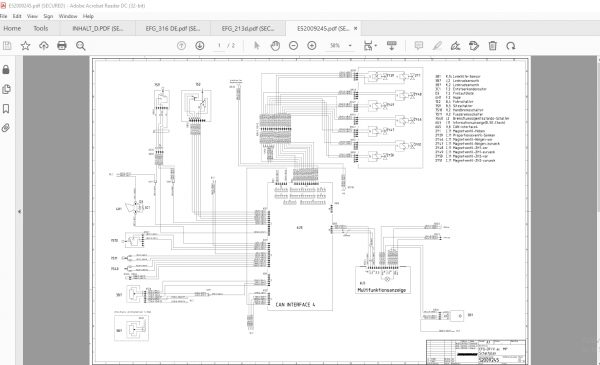Select the highlight text pen
The height and width of the screenshot is (365, 600).
[x=437, y=46]
